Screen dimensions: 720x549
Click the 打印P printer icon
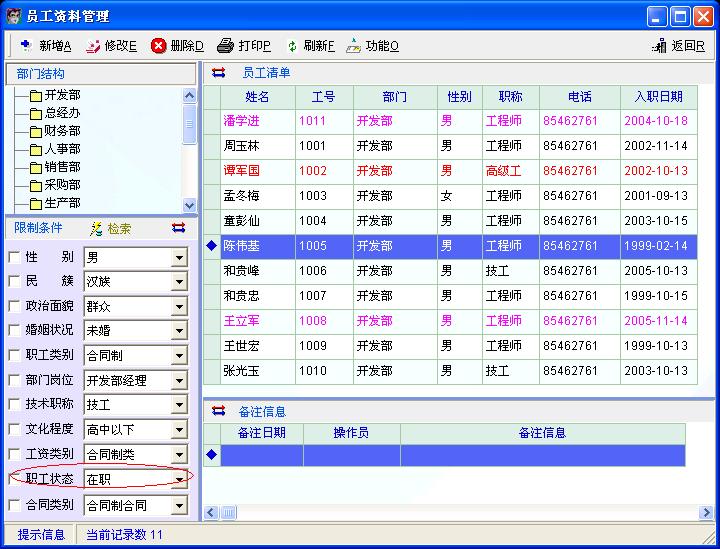click(x=225, y=45)
